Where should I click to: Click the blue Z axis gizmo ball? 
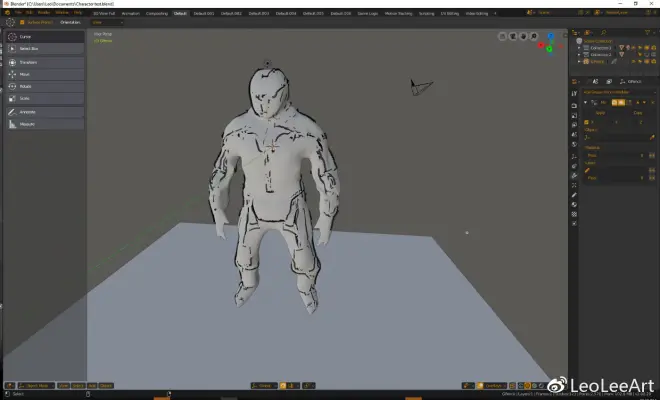click(551, 37)
